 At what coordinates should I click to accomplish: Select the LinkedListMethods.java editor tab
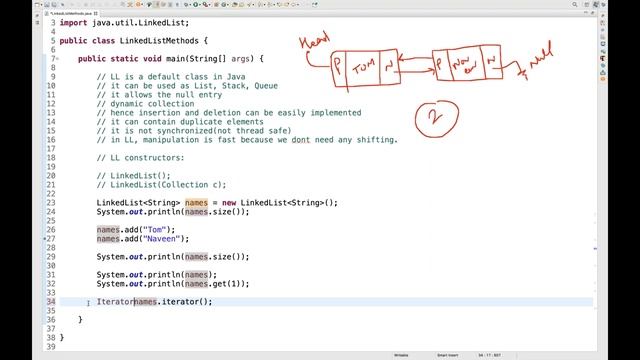click(71, 13)
